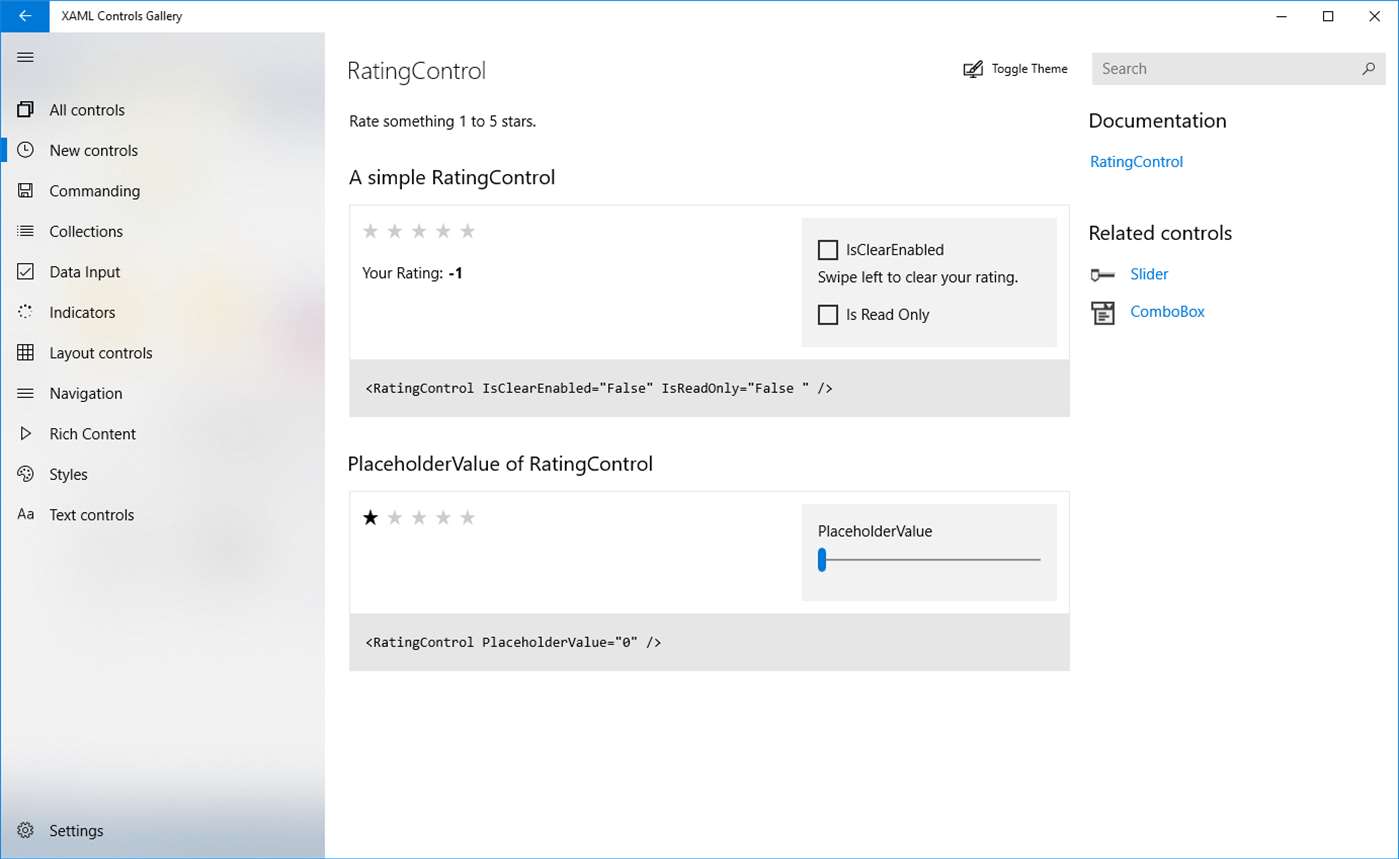Open Data Input category
1399x859 pixels.
(x=85, y=272)
